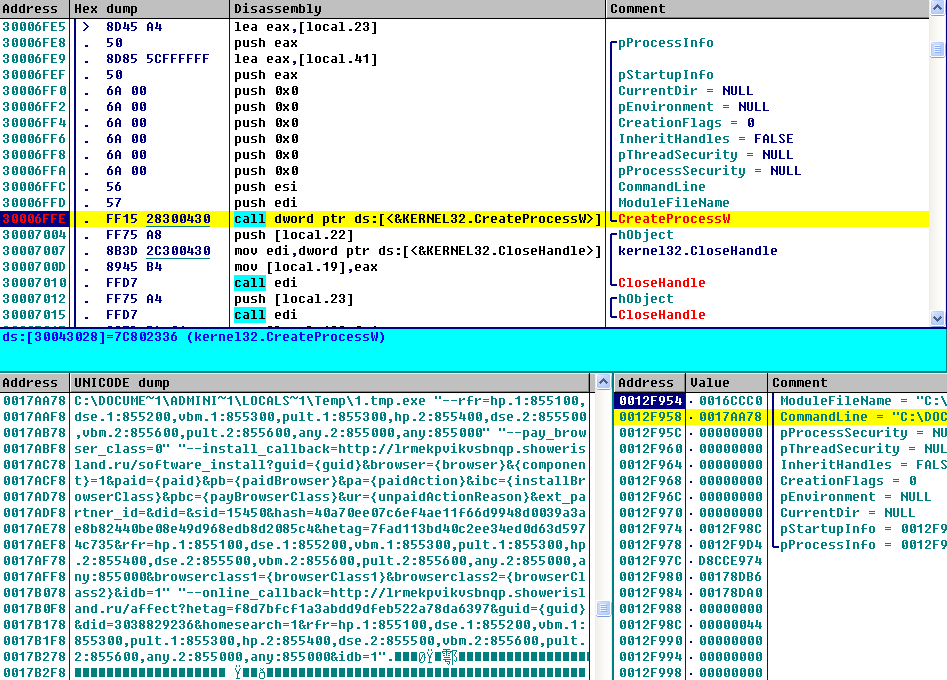Select the pStartupInfo stack comment row
Image resolution: width=947 pixels, height=680 pixels.
tap(860, 529)
